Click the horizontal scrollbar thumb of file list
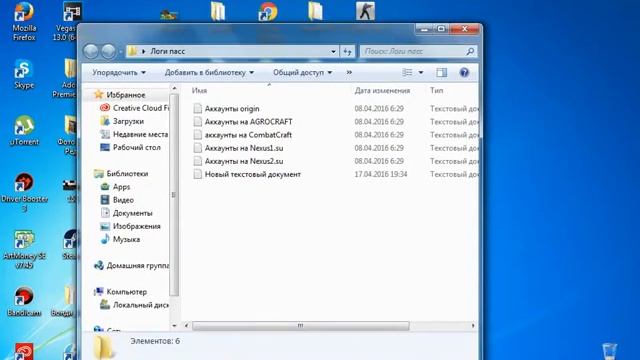Screen dimensions: 640x360 (301, 326)
